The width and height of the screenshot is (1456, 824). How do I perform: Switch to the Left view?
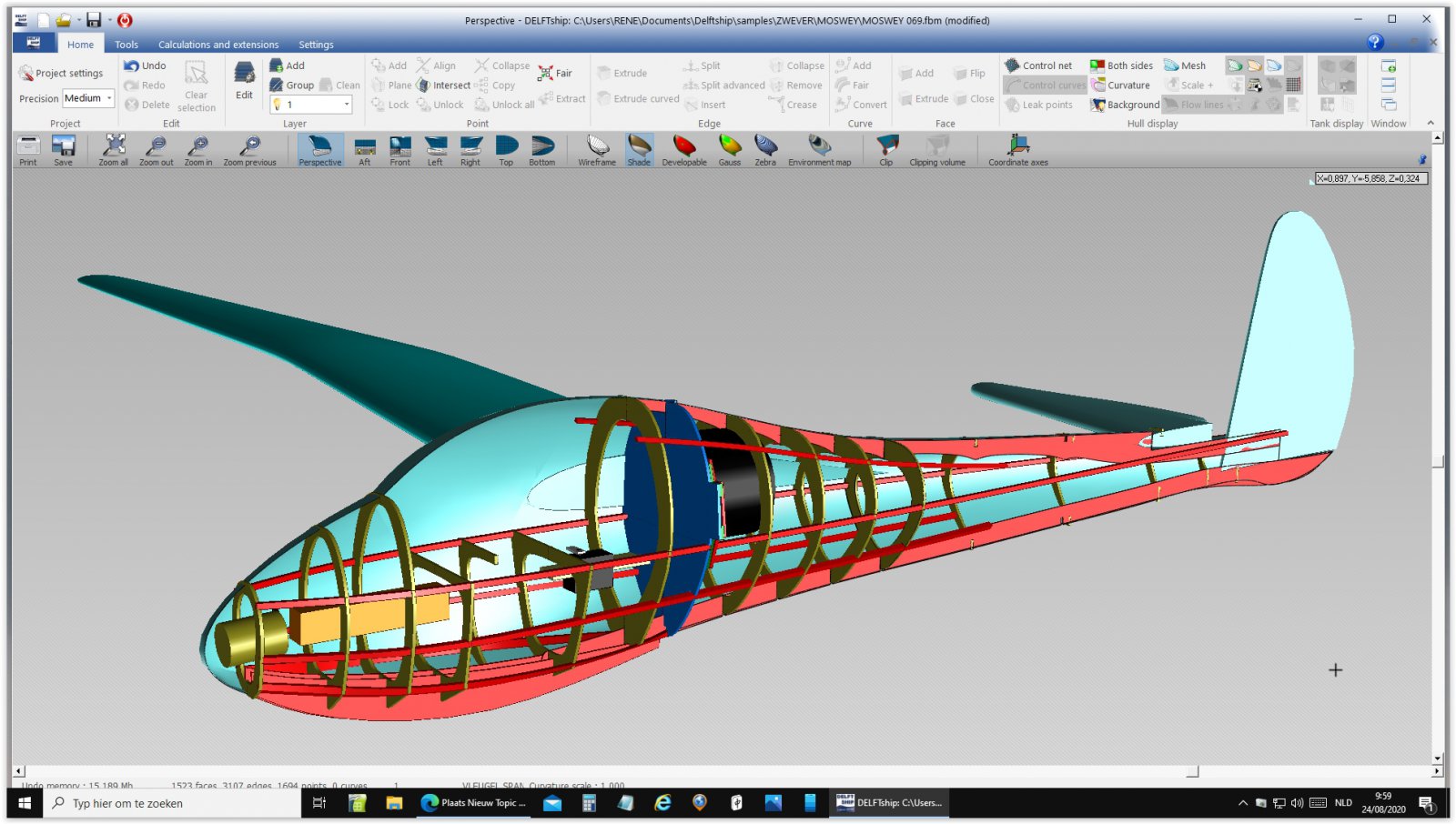[x=436, y=150]
